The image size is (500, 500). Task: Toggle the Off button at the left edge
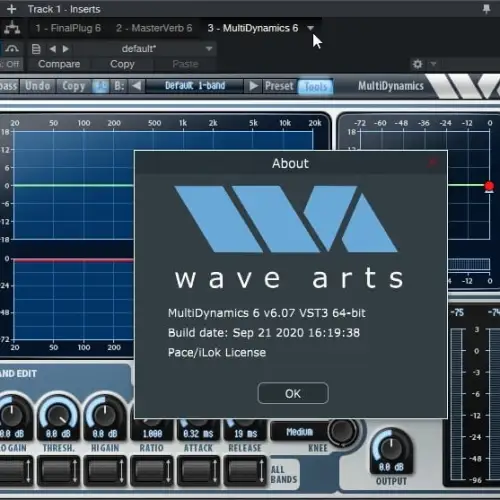[11, 64]
